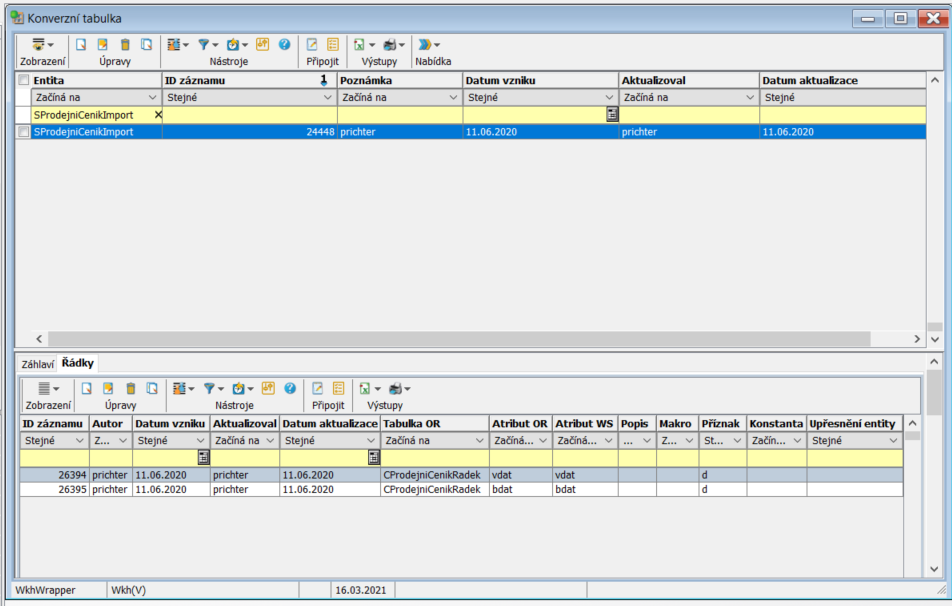Check the SProdejniCenikImport row checkbox

[x=23, y=132]
